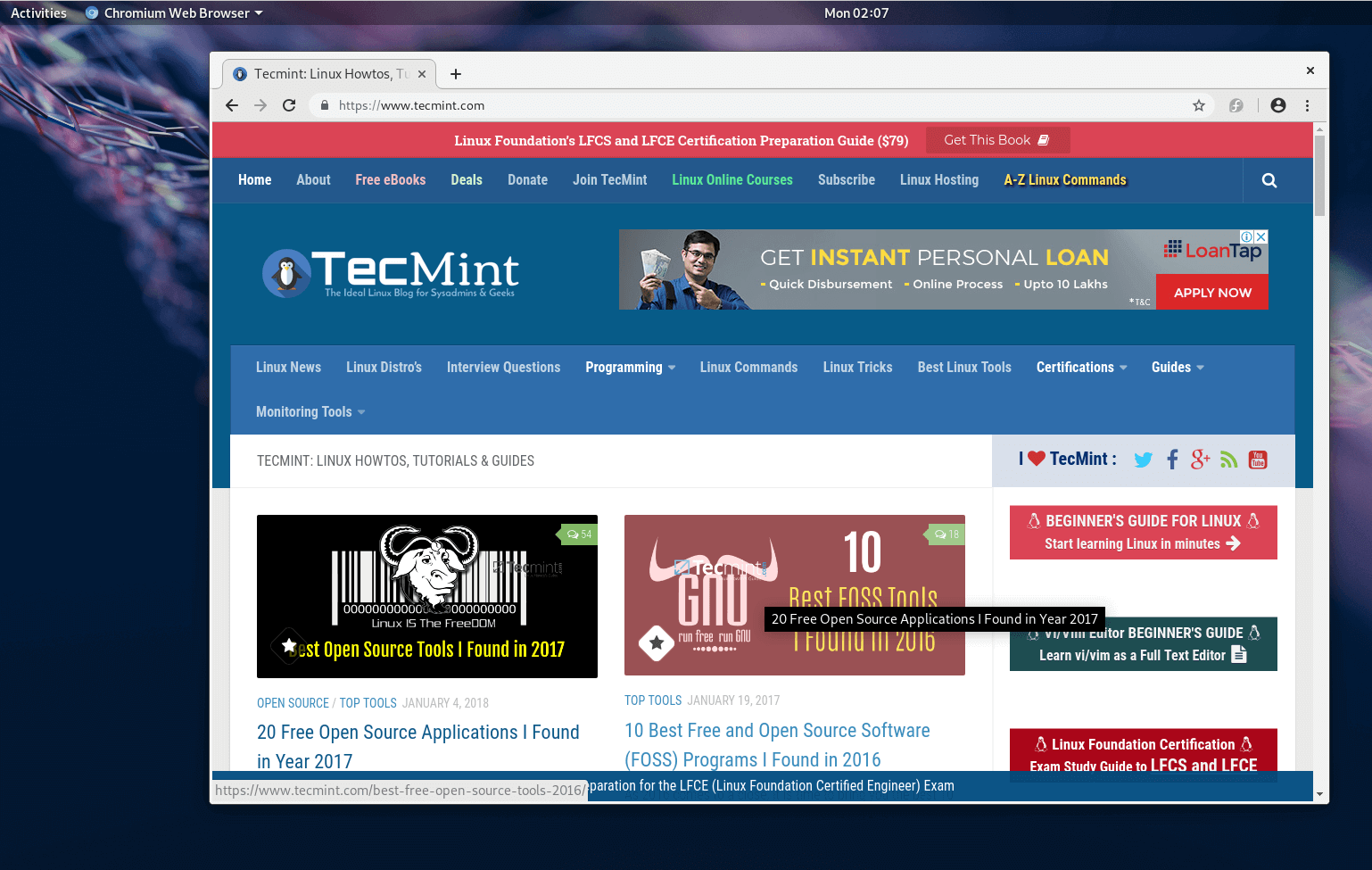1372x870 pixels.
Task: Open the Chromium three-dot menu
Action: [1308, 105]
